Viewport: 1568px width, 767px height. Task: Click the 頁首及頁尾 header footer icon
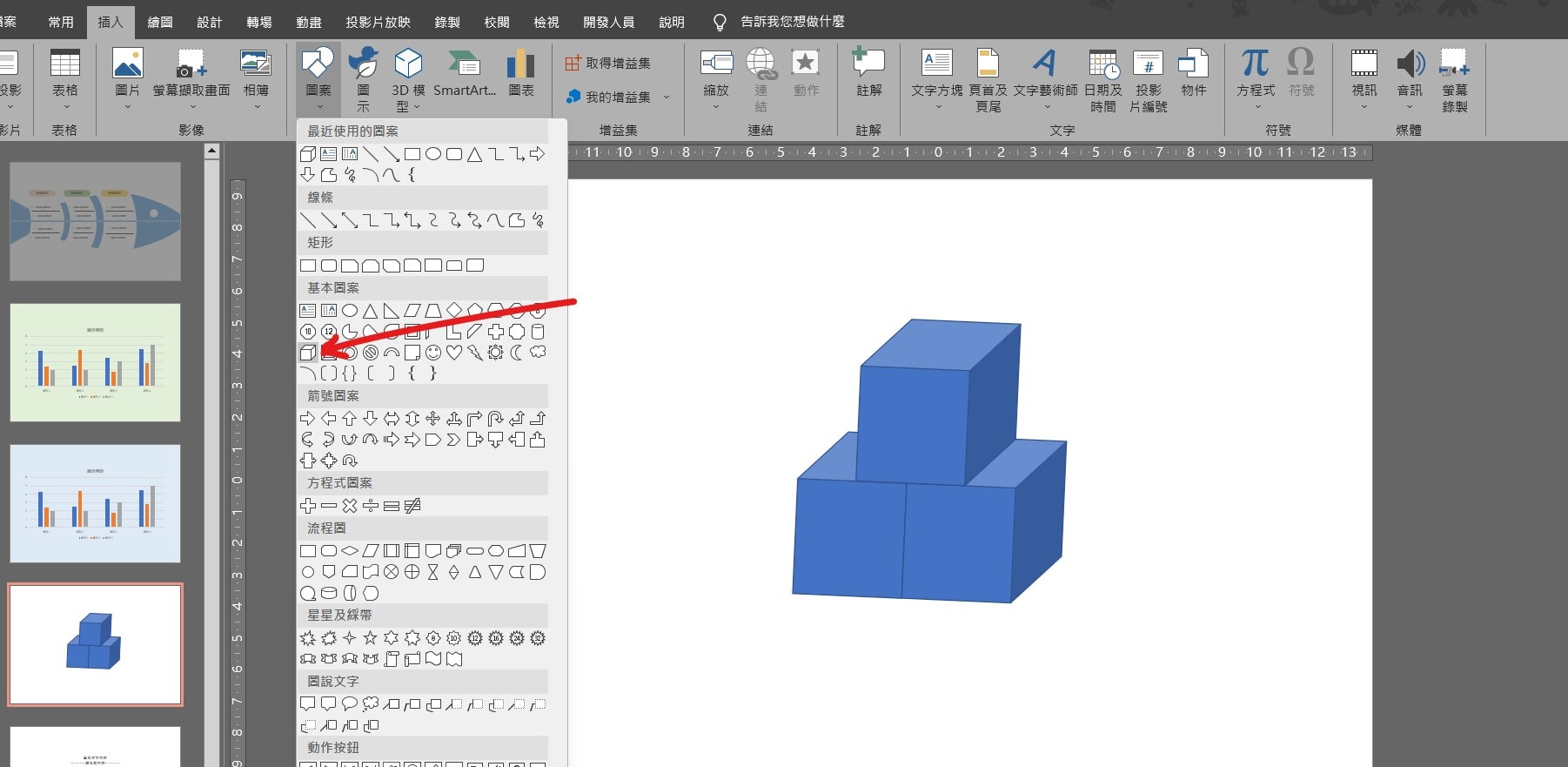(988, 80)
